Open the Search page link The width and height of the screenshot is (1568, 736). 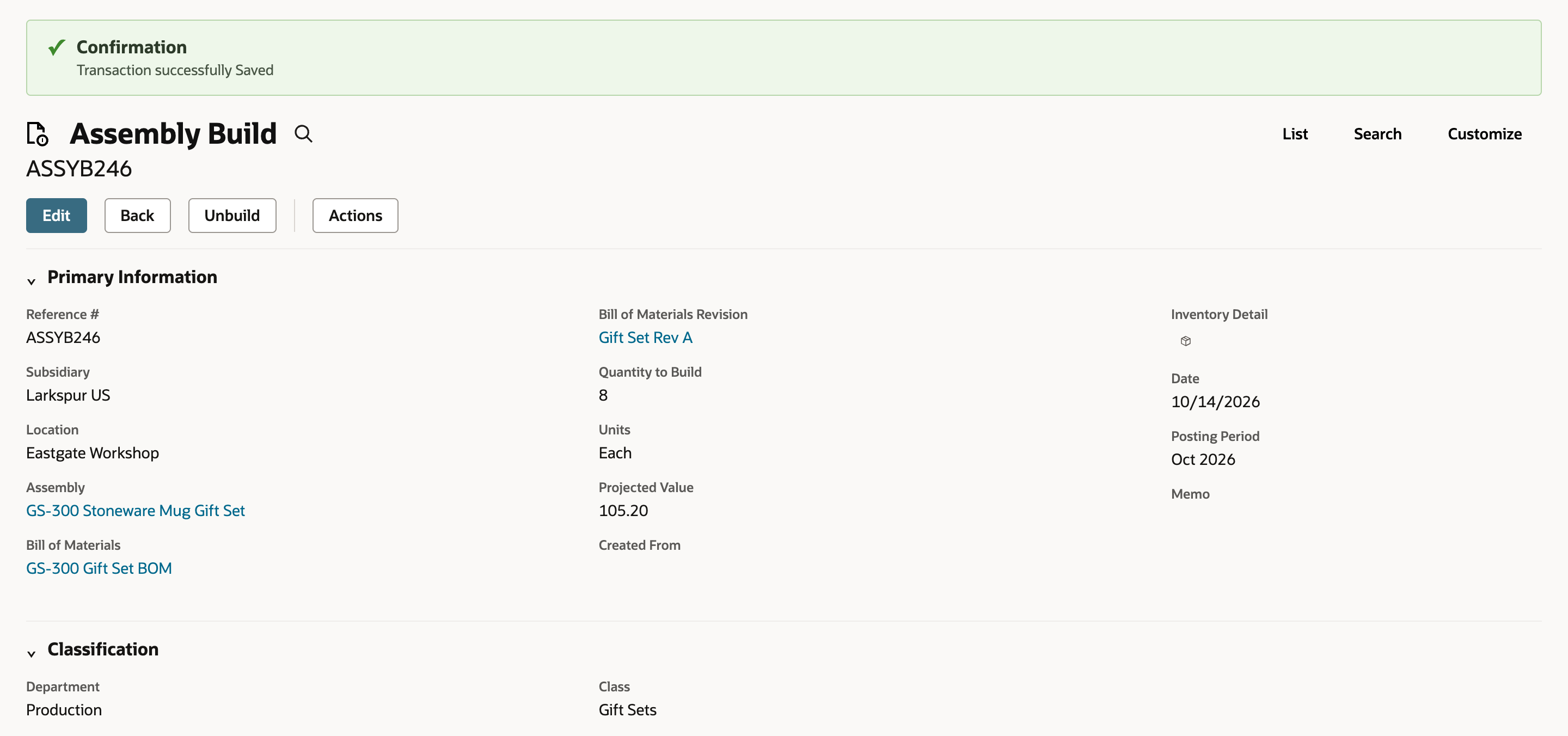(x=1377, y=134)
